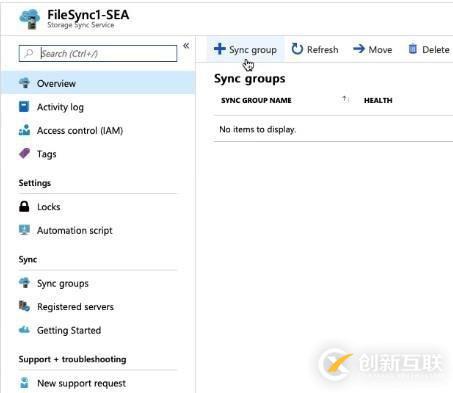The image size is (453, 393).
Task: Click the plus icon for Sync group
Action: click(x=220, y=49)
